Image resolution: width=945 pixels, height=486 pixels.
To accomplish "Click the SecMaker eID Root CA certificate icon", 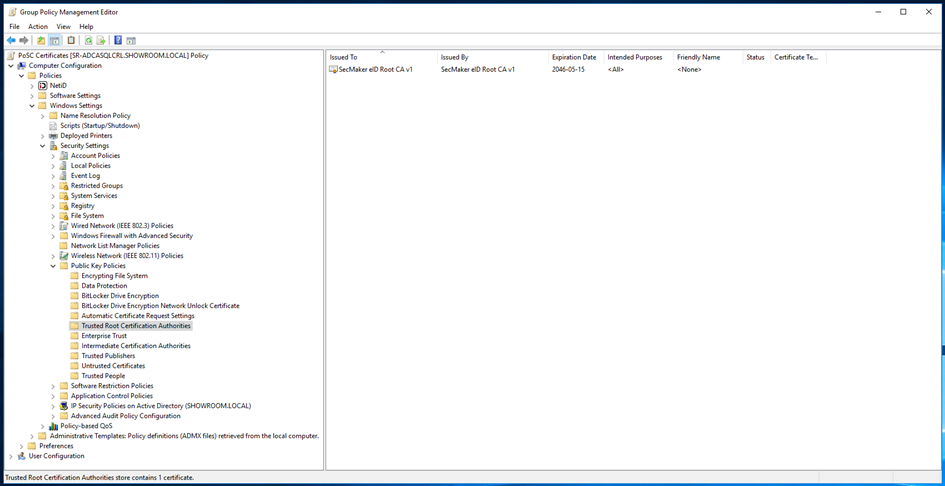I will click(x=333, y=70).
